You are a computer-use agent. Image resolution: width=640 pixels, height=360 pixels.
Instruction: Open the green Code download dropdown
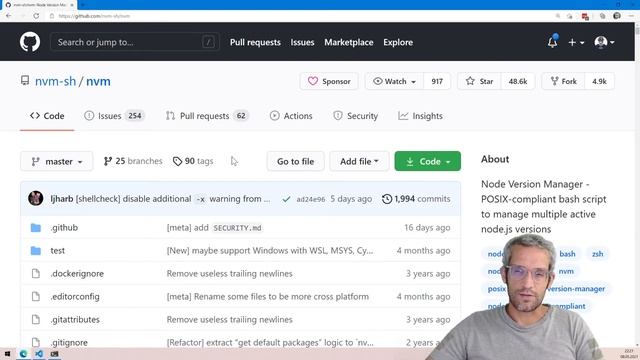point(428,161)
